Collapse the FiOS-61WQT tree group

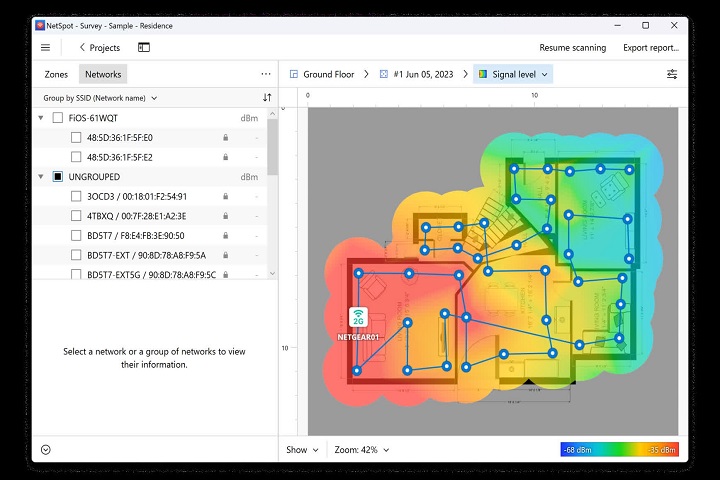pos(41,118)
